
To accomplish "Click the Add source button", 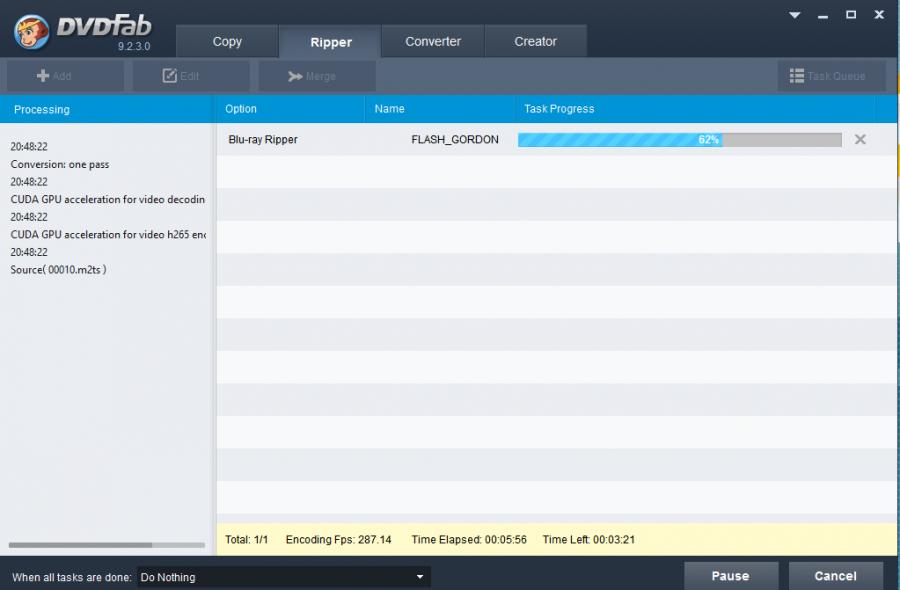I will click(x=65, y=76).
